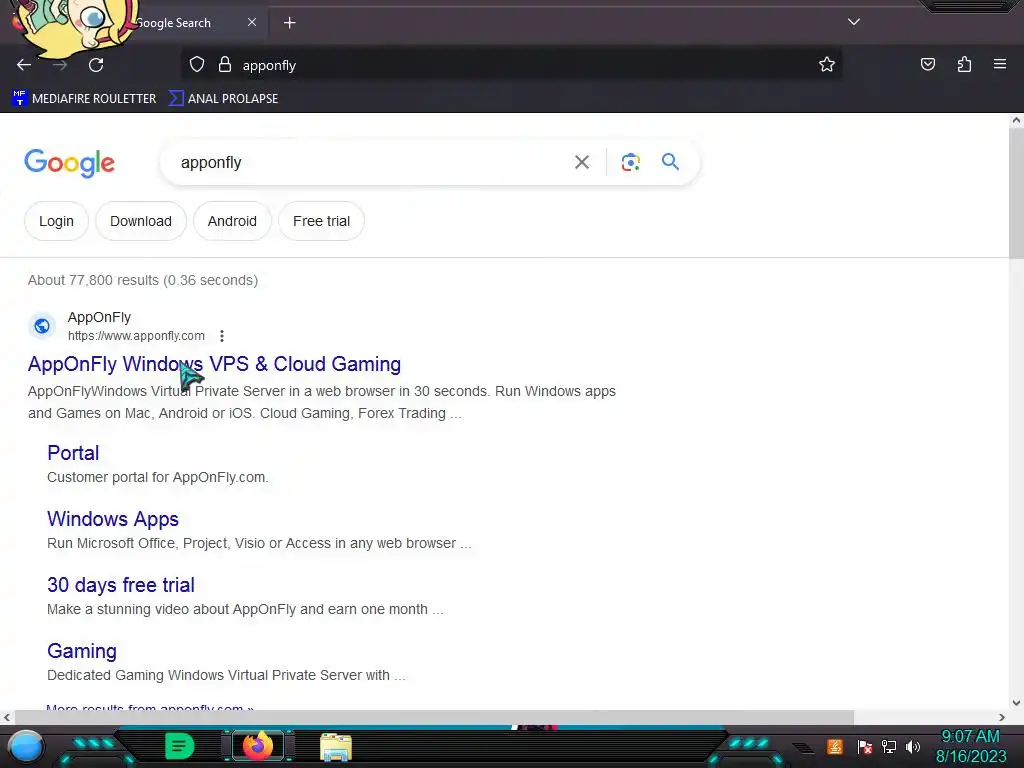Open the ANAL PROLAPSE bookmark
The width and height of the screenshot is (1024, 768).
click(x=223, y=99)
